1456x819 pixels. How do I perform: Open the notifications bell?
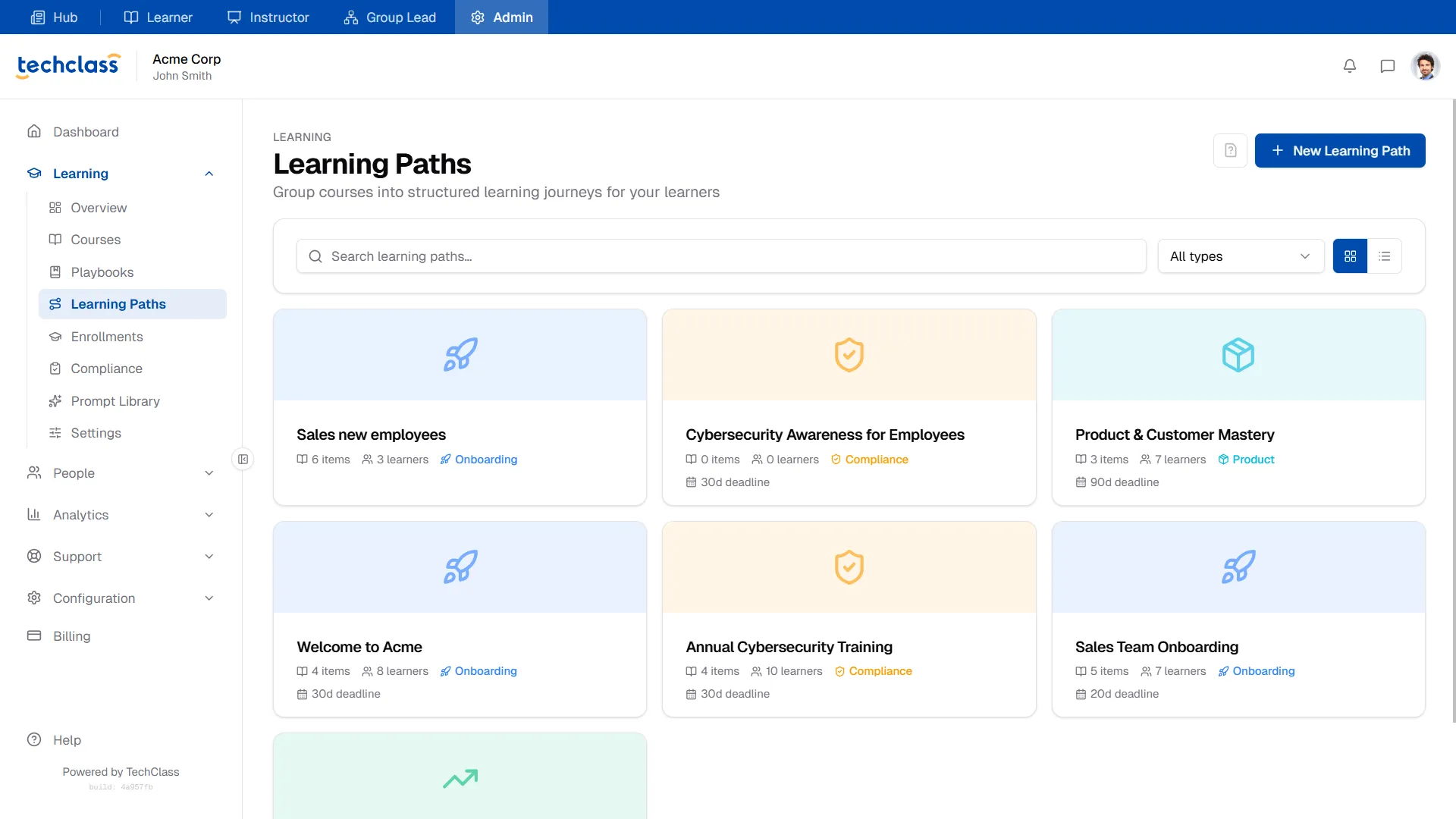1350,66
